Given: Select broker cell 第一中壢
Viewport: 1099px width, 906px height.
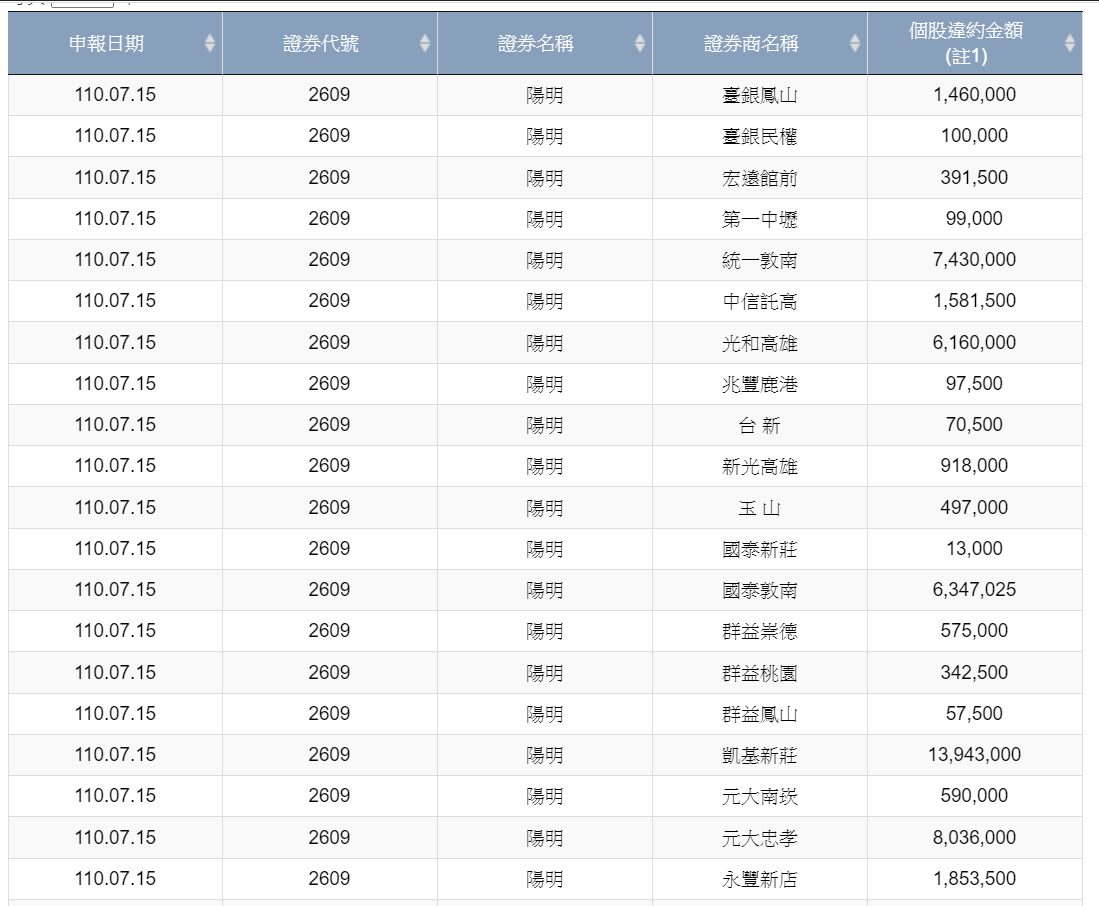Looking at the screenshot, I should tap(760, 219).
